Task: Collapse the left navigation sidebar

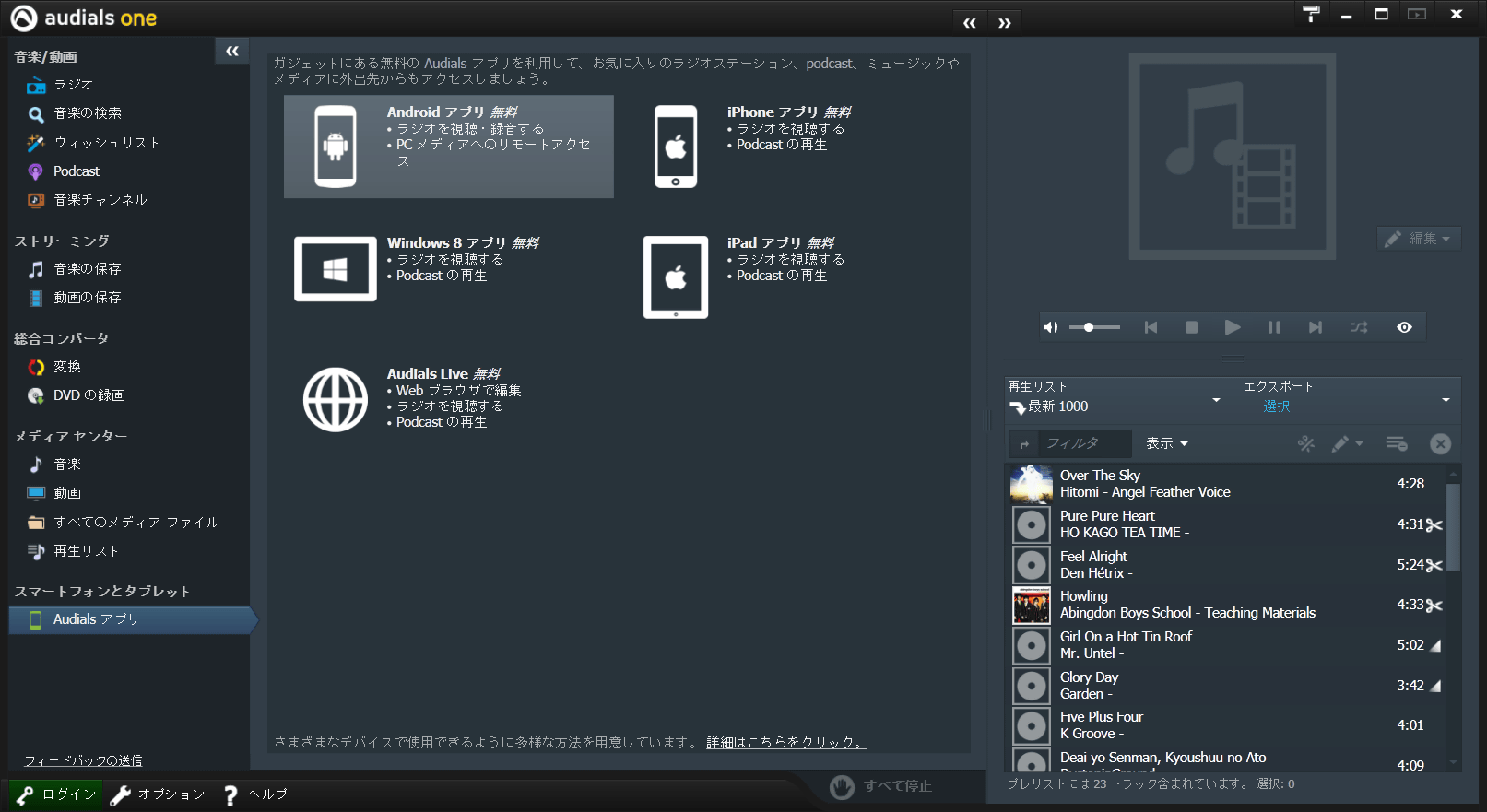Action: tap(232, 52)
